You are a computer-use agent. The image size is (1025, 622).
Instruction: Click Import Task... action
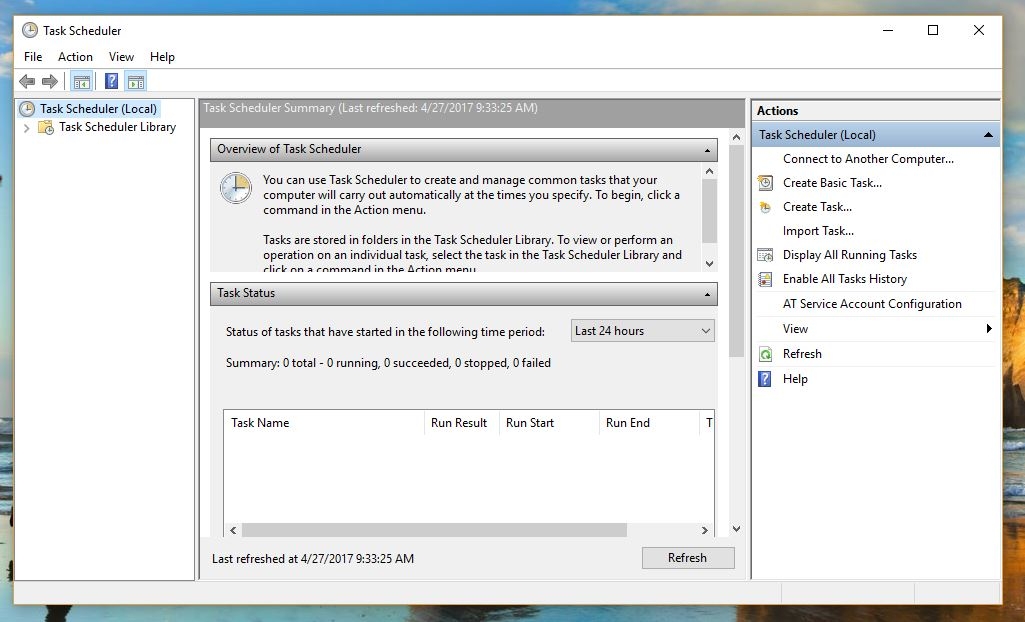coord(818,231)
